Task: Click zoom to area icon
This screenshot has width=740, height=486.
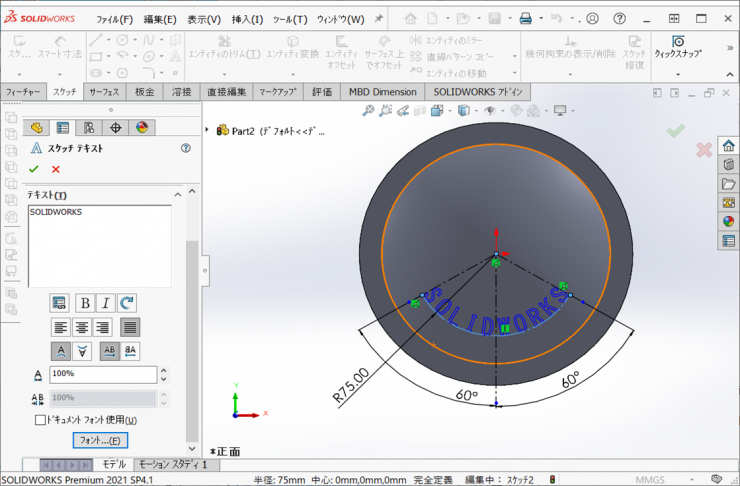Action: click(385, 110)
